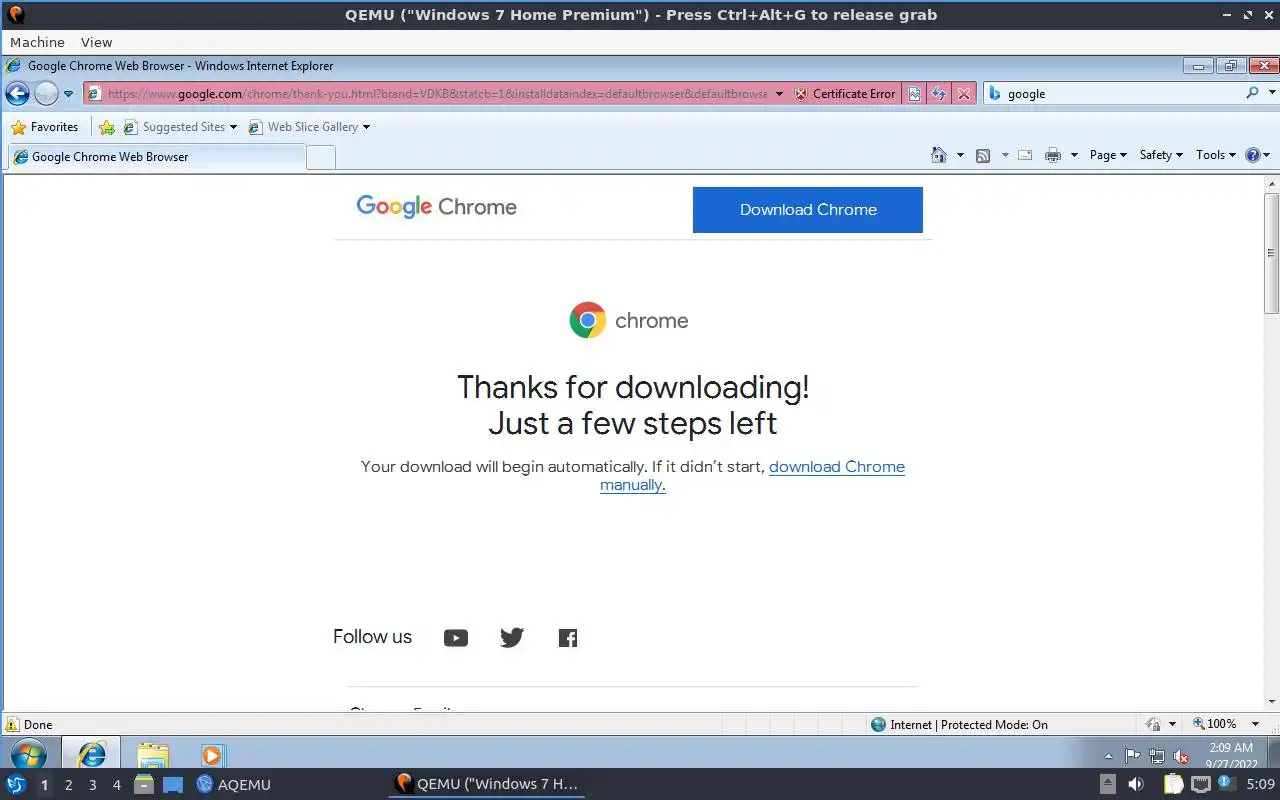Click the muted volume icon in Windows tray
The image size is (1280, 800).
pos(1181,756)
